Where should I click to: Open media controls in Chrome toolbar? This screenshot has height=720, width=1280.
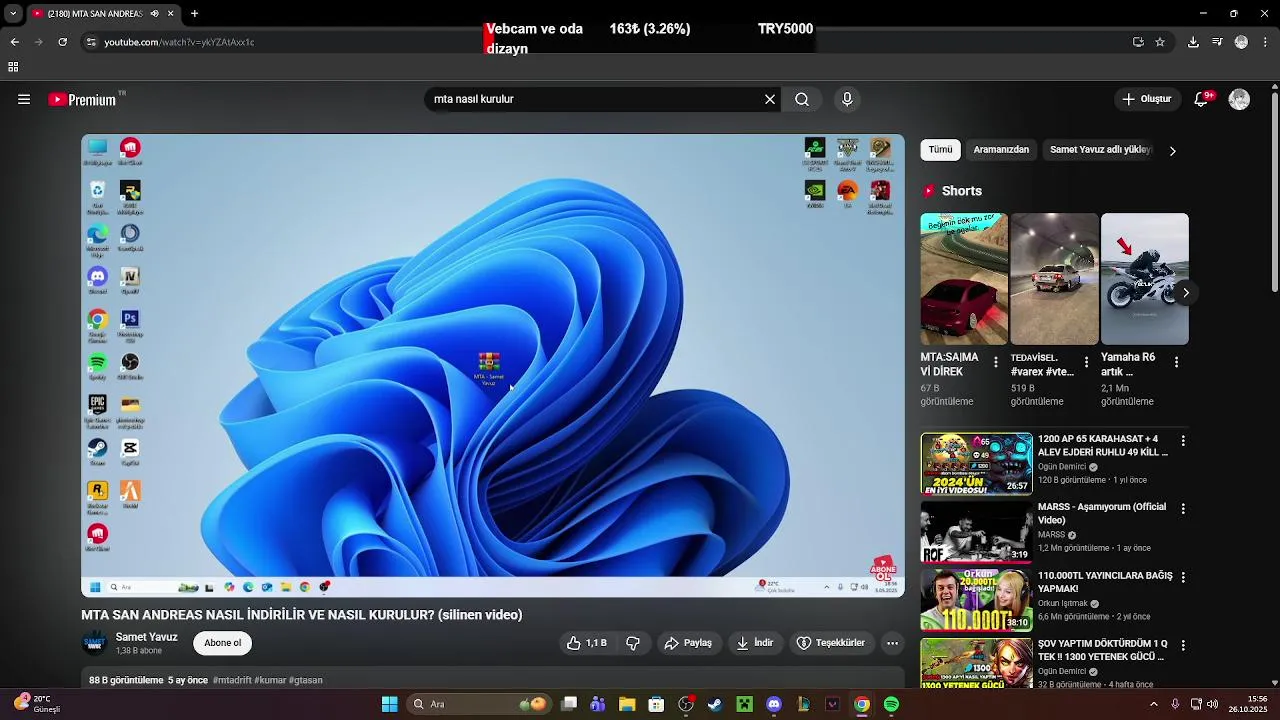pyautogui.click(x=1217, y=42)
